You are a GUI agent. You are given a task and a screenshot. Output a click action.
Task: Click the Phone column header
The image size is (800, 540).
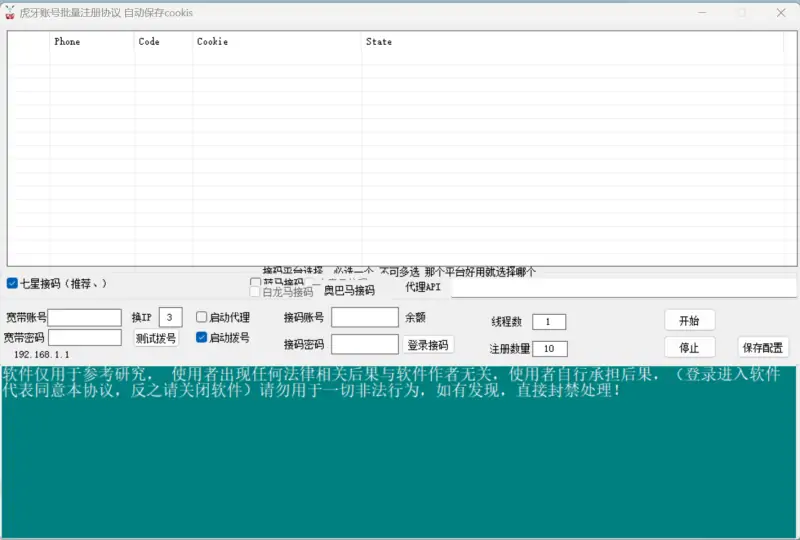(x=92, y=42)
